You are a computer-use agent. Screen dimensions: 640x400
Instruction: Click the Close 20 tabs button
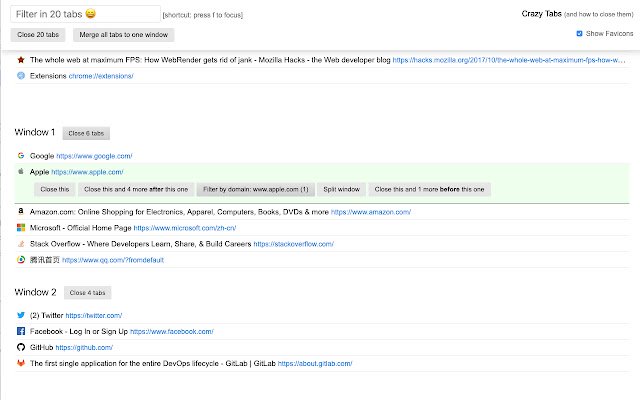point(38,35)
